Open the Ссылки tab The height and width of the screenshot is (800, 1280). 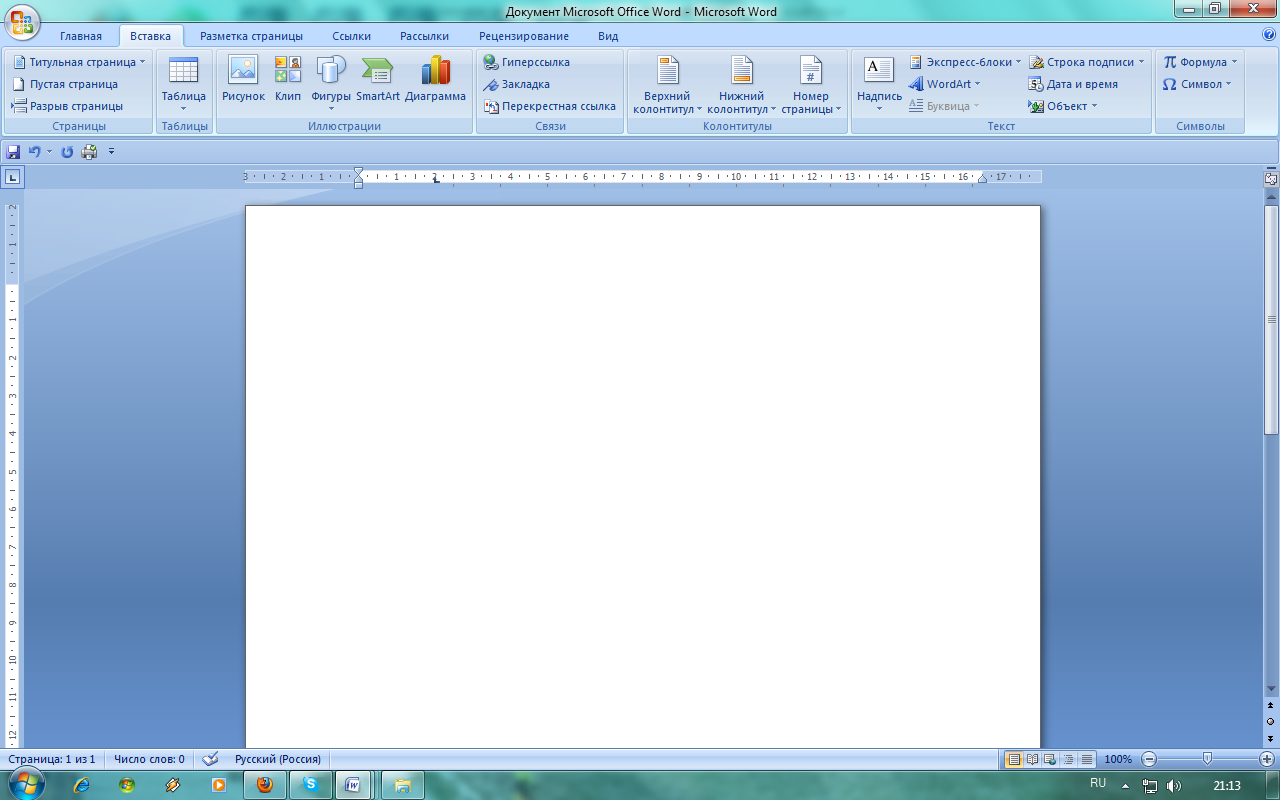coord(352,36)
